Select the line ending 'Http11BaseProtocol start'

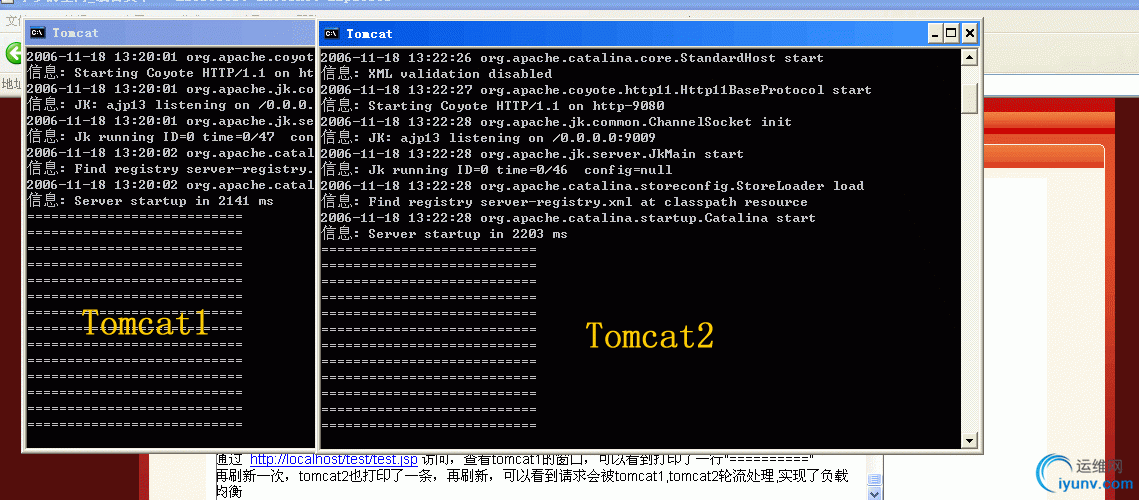coord(596,89)
